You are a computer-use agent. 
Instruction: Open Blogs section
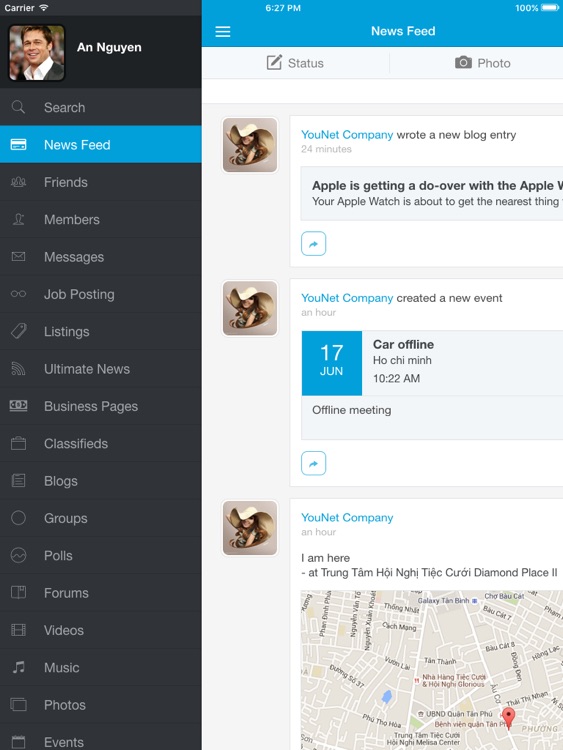pos(100,480)
